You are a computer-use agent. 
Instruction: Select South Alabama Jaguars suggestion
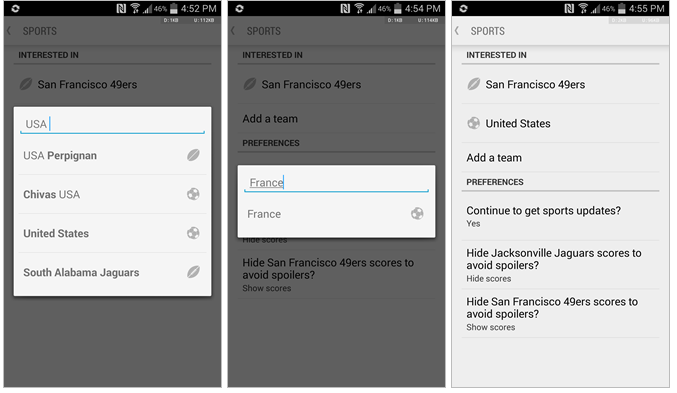112,273
